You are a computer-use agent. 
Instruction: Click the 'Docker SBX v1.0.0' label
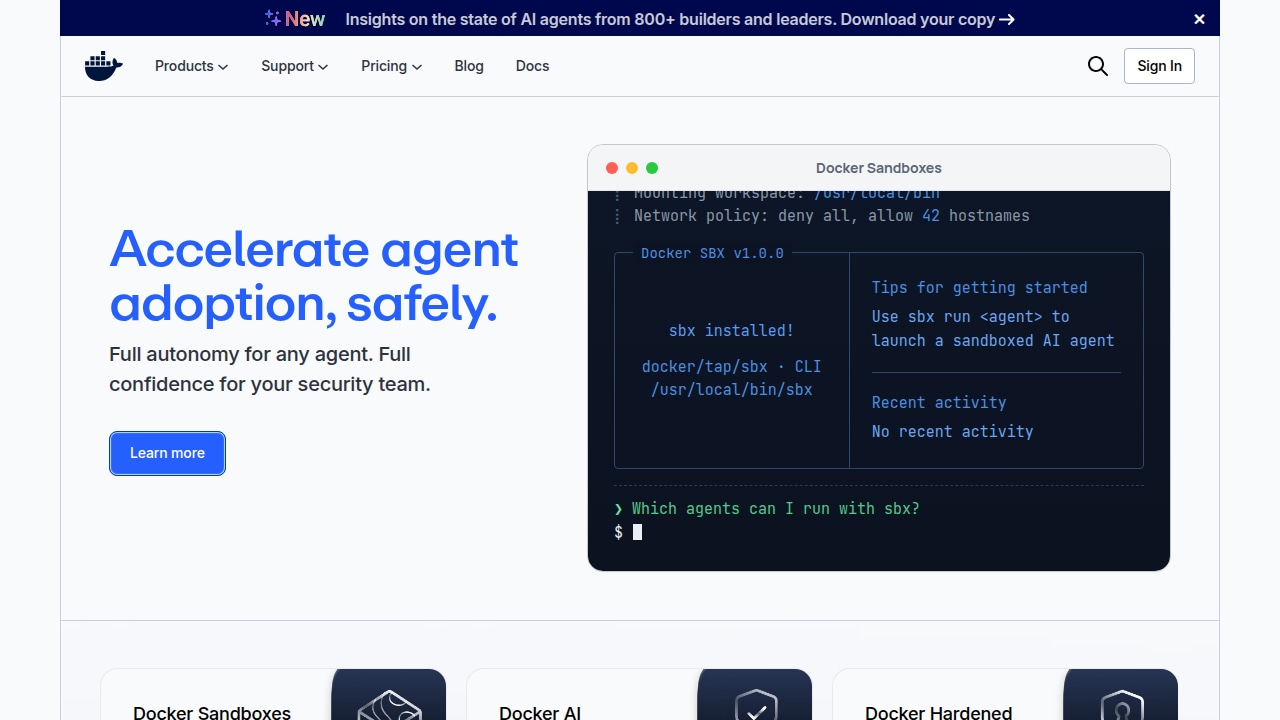coord(712,253)
